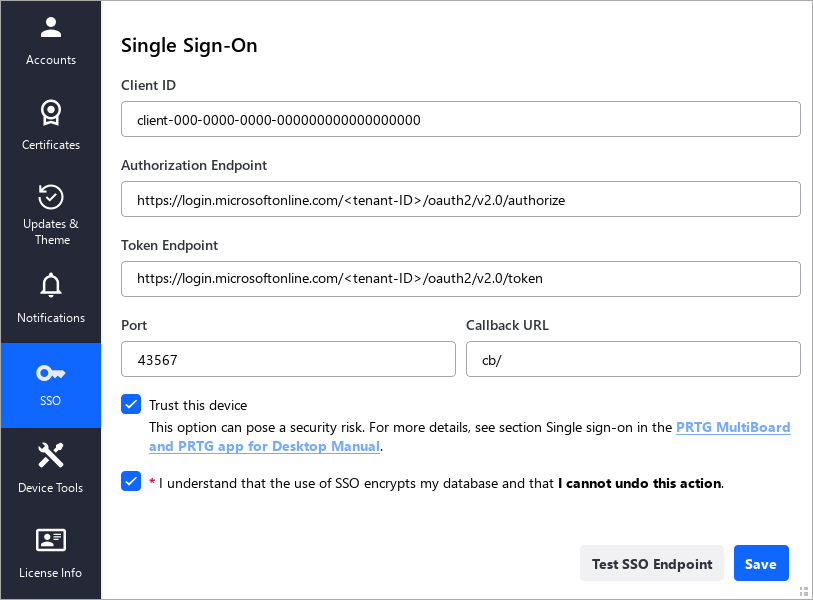Click the Authorization Endpoint label
The height and width of the screenshot is (600, 813).
point(194,165)
